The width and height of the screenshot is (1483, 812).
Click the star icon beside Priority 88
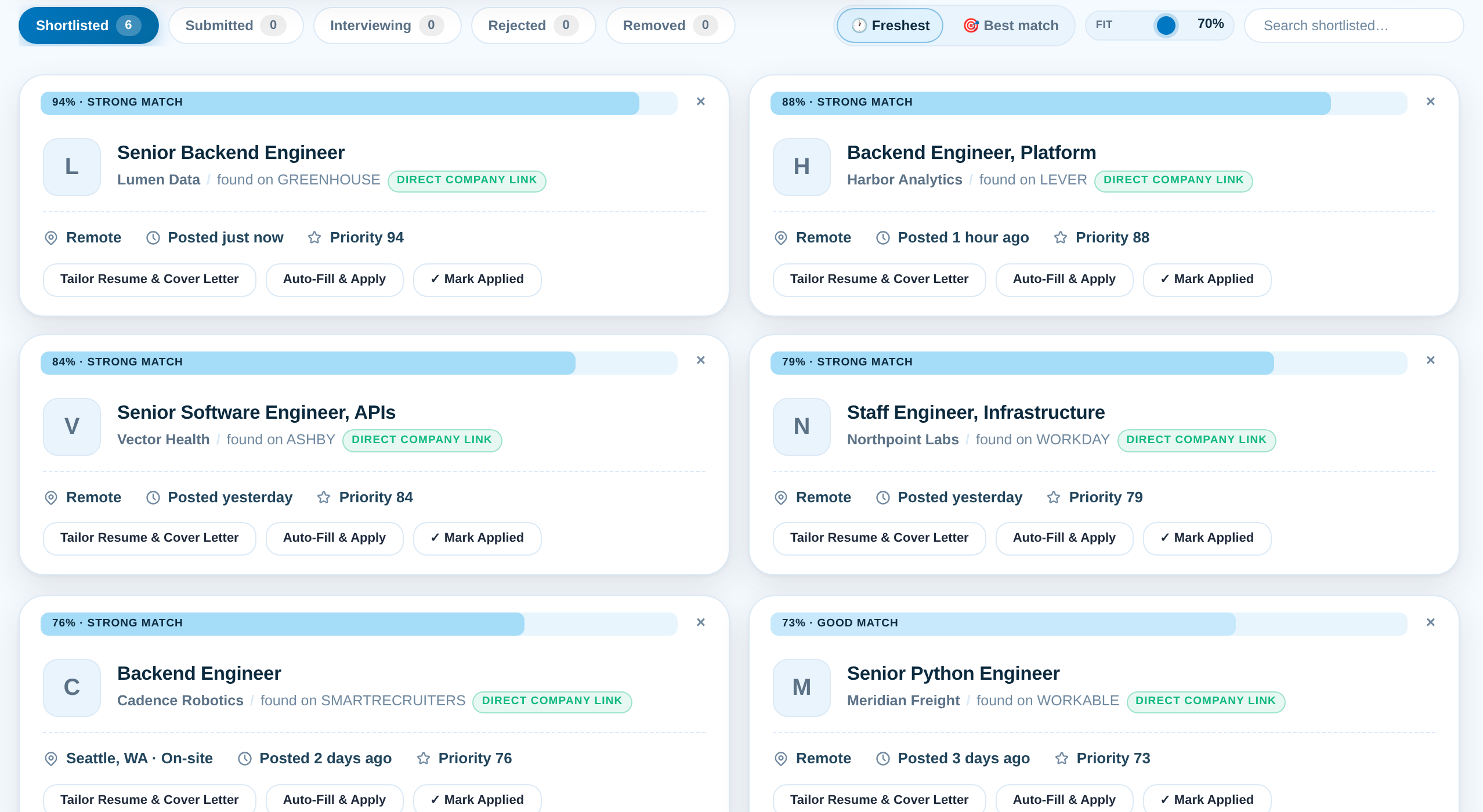coord(1061,238)
